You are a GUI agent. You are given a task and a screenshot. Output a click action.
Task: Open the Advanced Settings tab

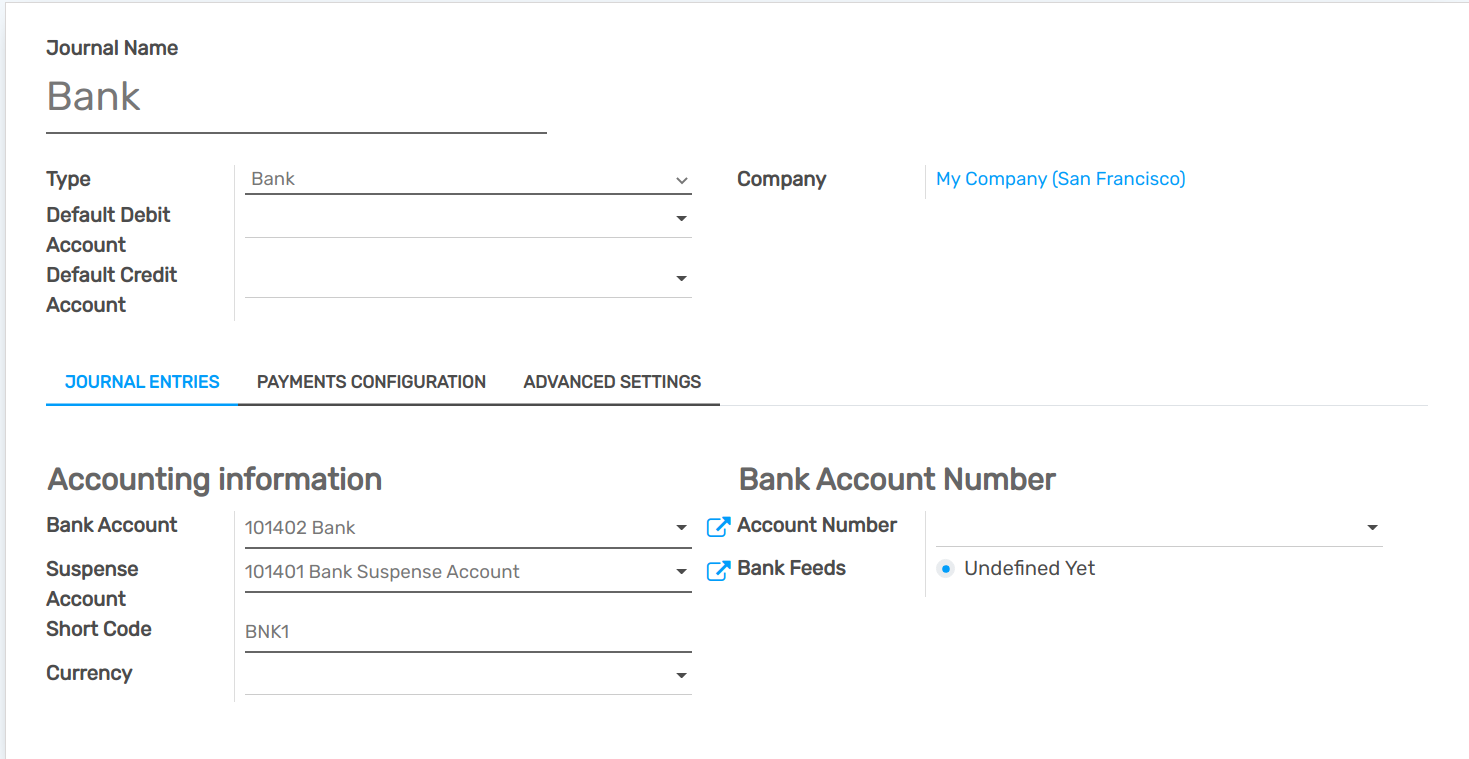(x=611, y=381)
